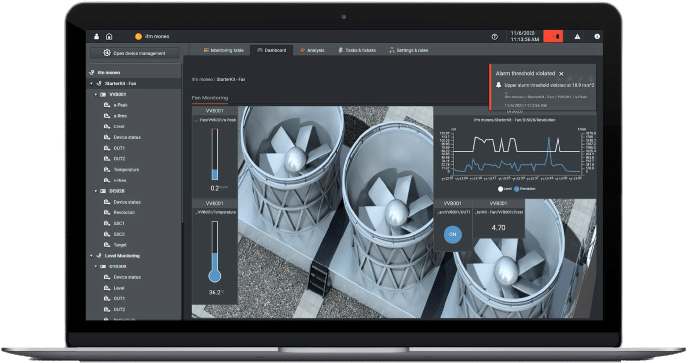The image size is (688, 363).
Task: Open the user account icon
Action: (x=97, y=37)
